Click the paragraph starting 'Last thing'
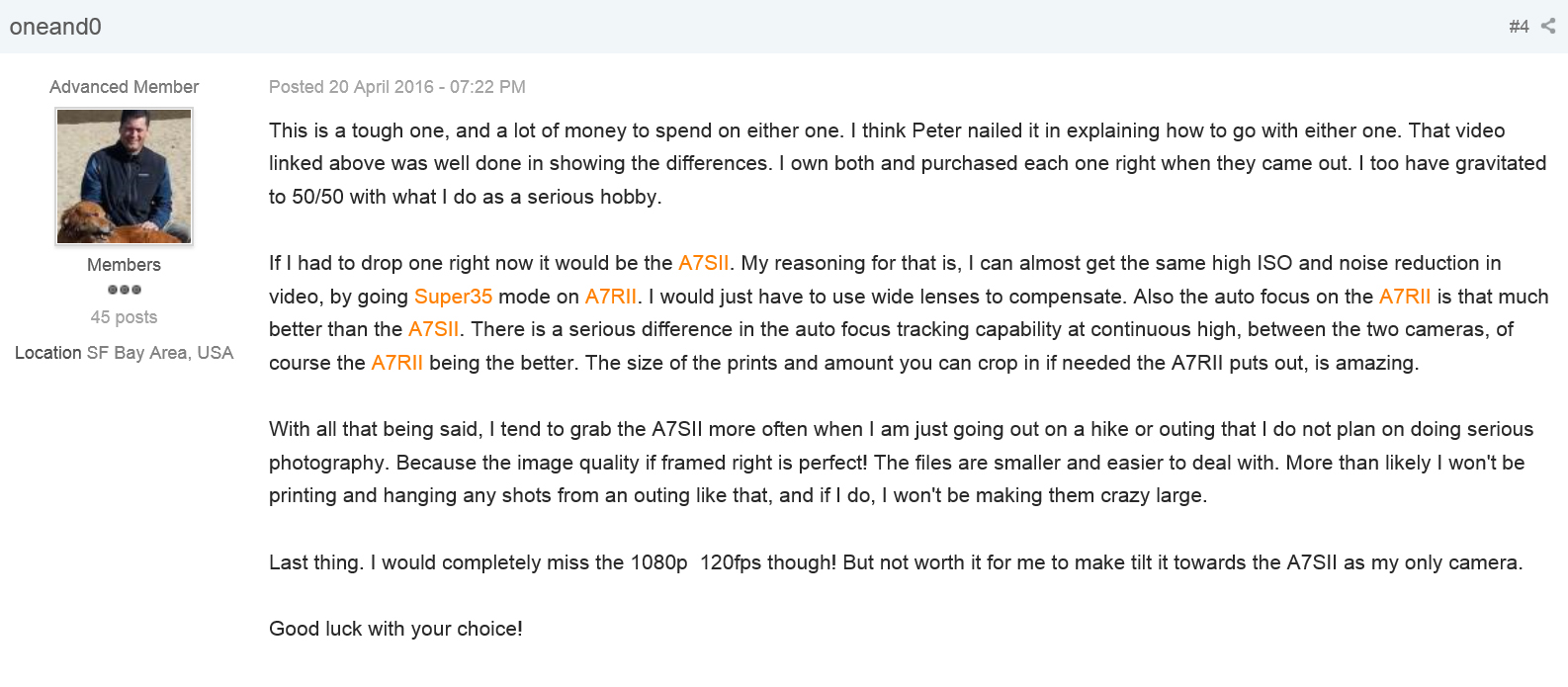The image size is (1568, 687). [x=895, y=562]
